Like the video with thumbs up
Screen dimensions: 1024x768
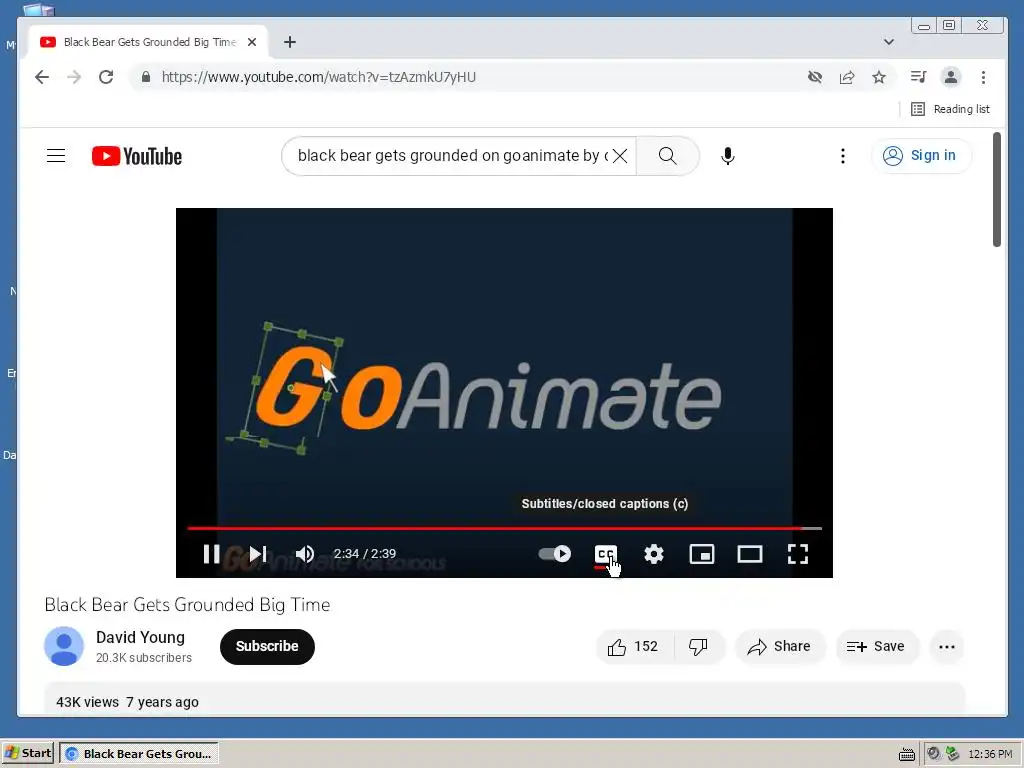[633, 647]
